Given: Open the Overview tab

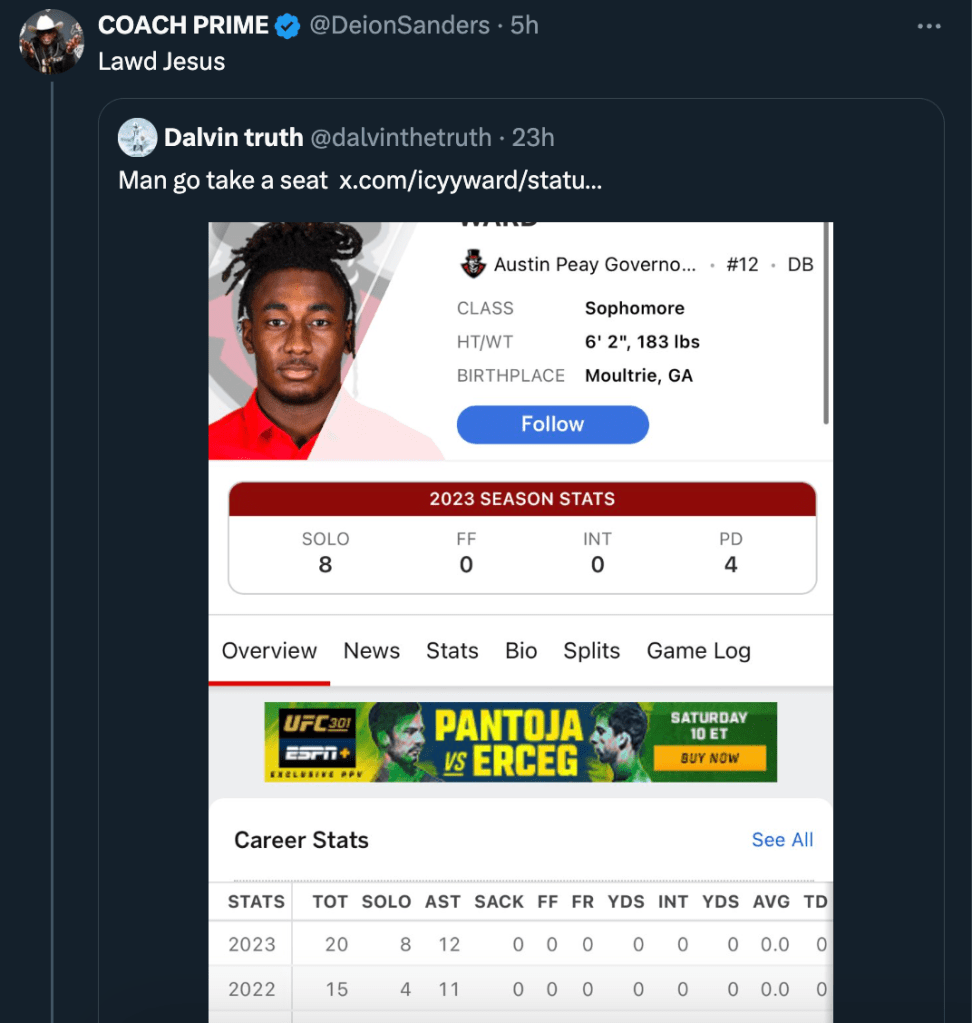Looking at the screenshot, I should pyautogui.click(x=269, y=651).
